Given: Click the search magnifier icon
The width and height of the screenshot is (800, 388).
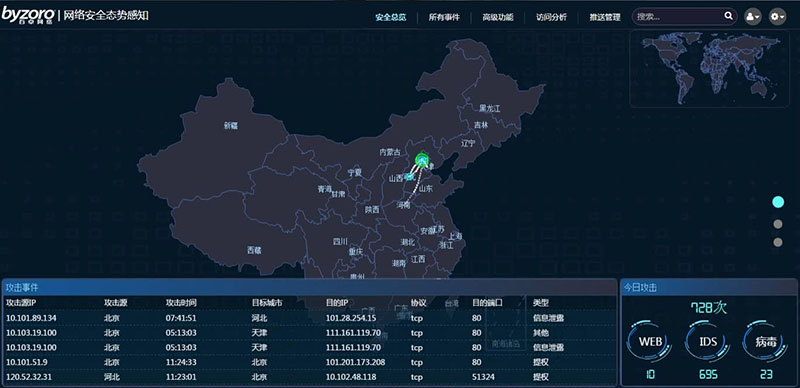Looking at the screenshot, I should coord(728,16).
